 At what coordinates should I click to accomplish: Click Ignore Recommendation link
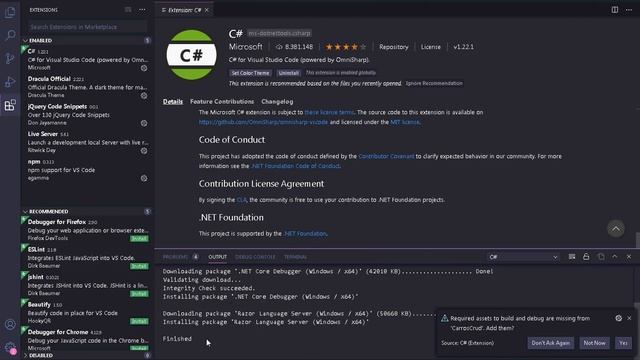434,83
